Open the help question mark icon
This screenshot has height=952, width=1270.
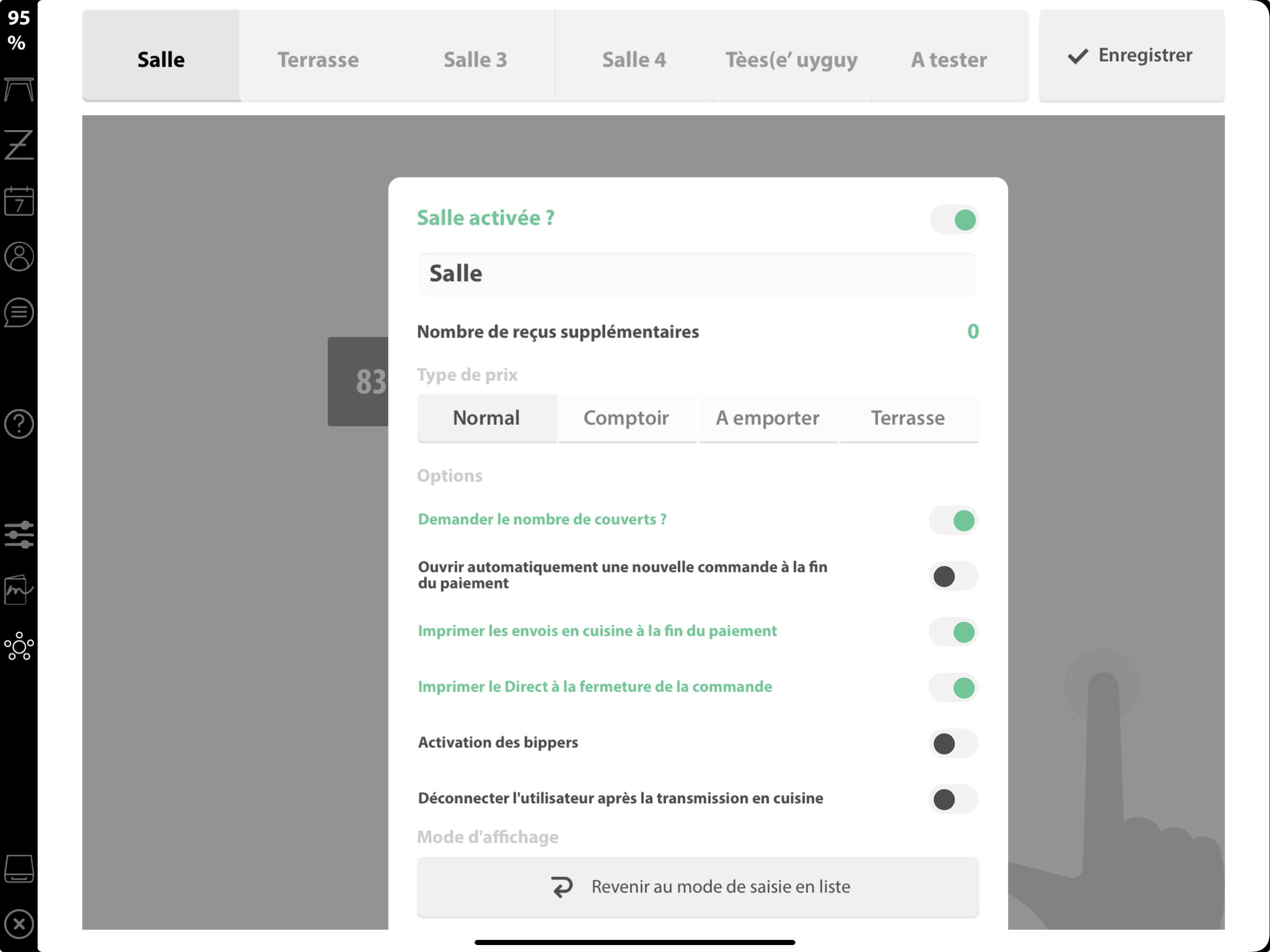(19, 424)
